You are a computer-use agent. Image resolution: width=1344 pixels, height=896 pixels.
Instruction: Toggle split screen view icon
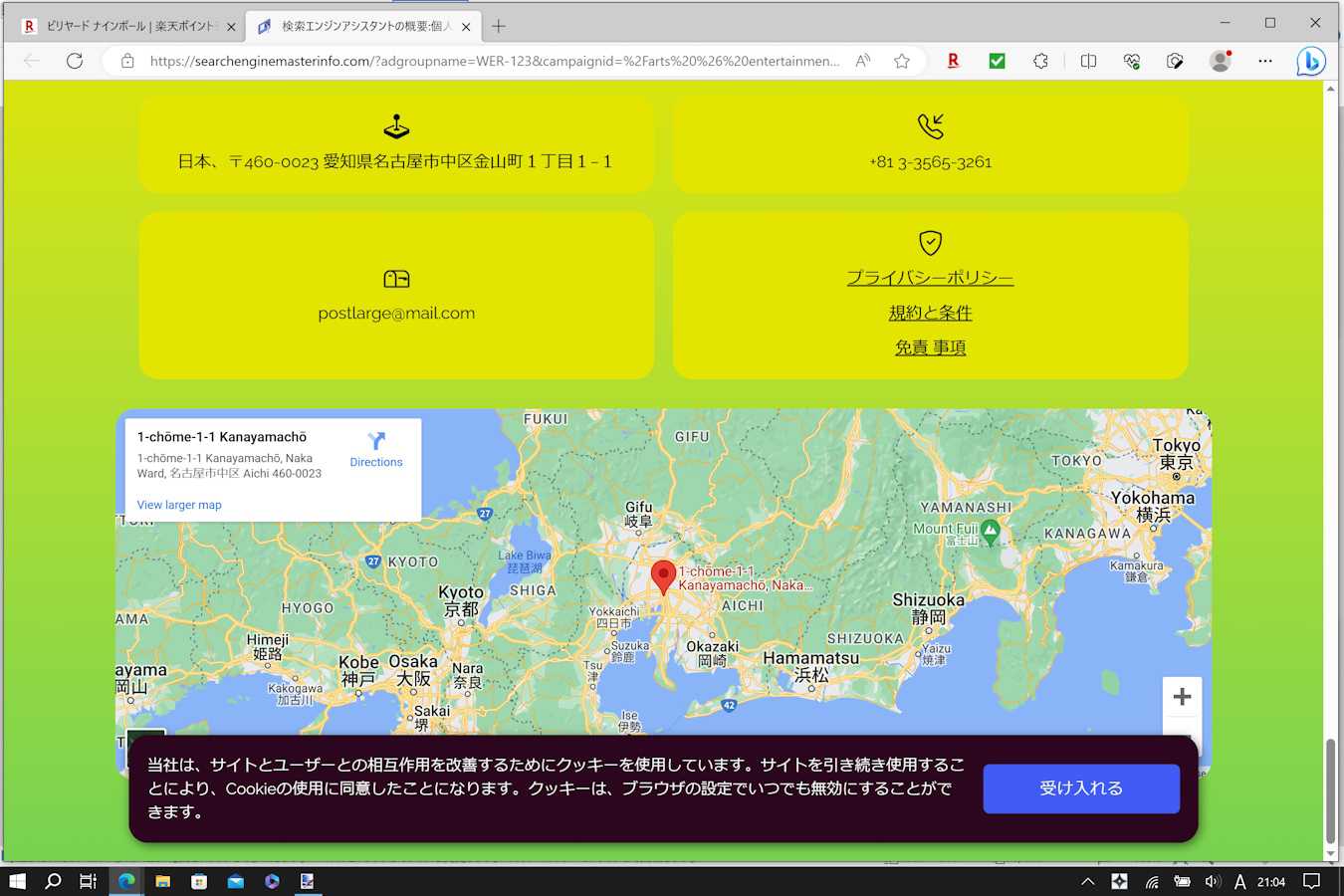1088,61
